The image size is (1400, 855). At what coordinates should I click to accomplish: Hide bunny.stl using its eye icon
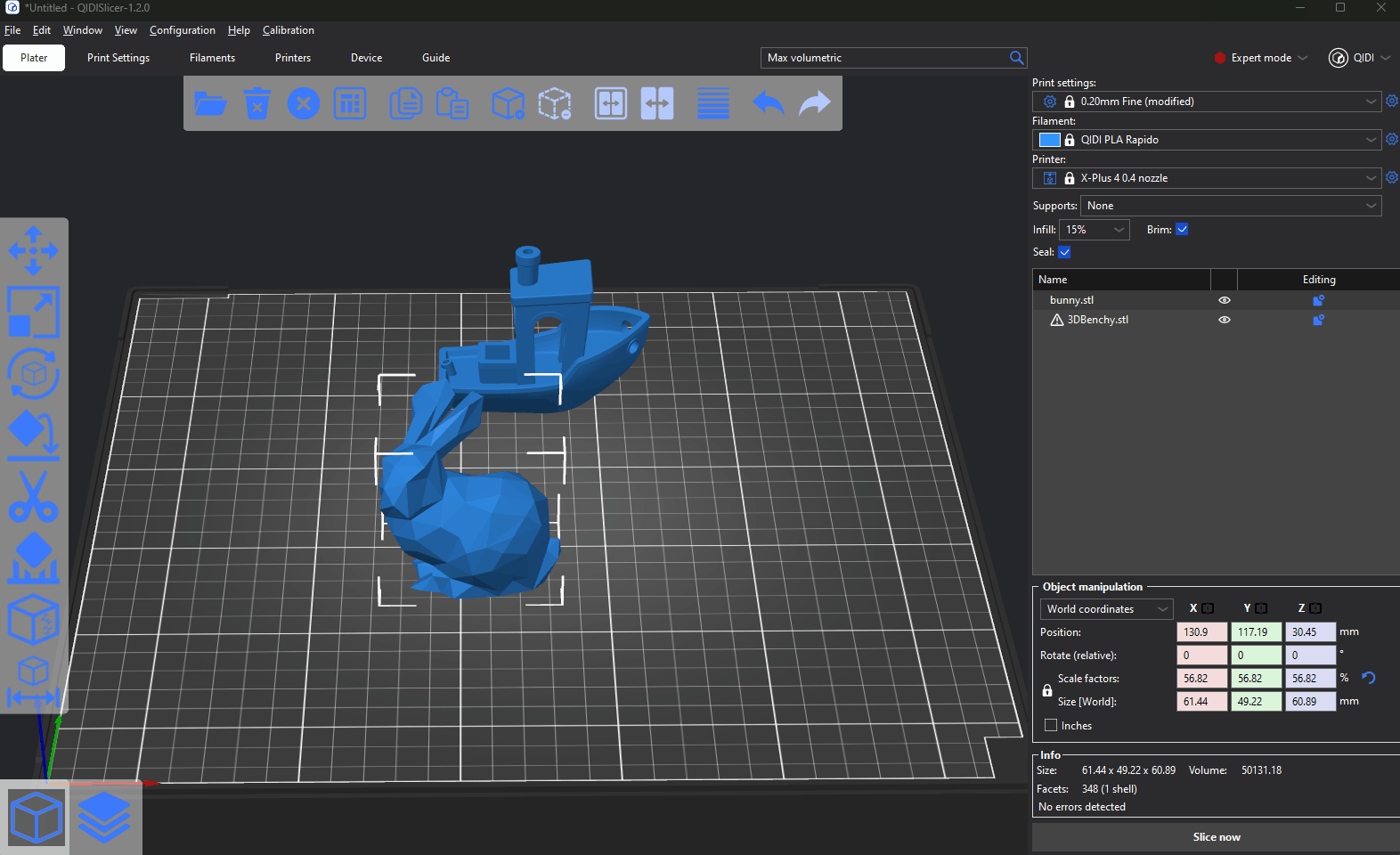point(1224,300)
